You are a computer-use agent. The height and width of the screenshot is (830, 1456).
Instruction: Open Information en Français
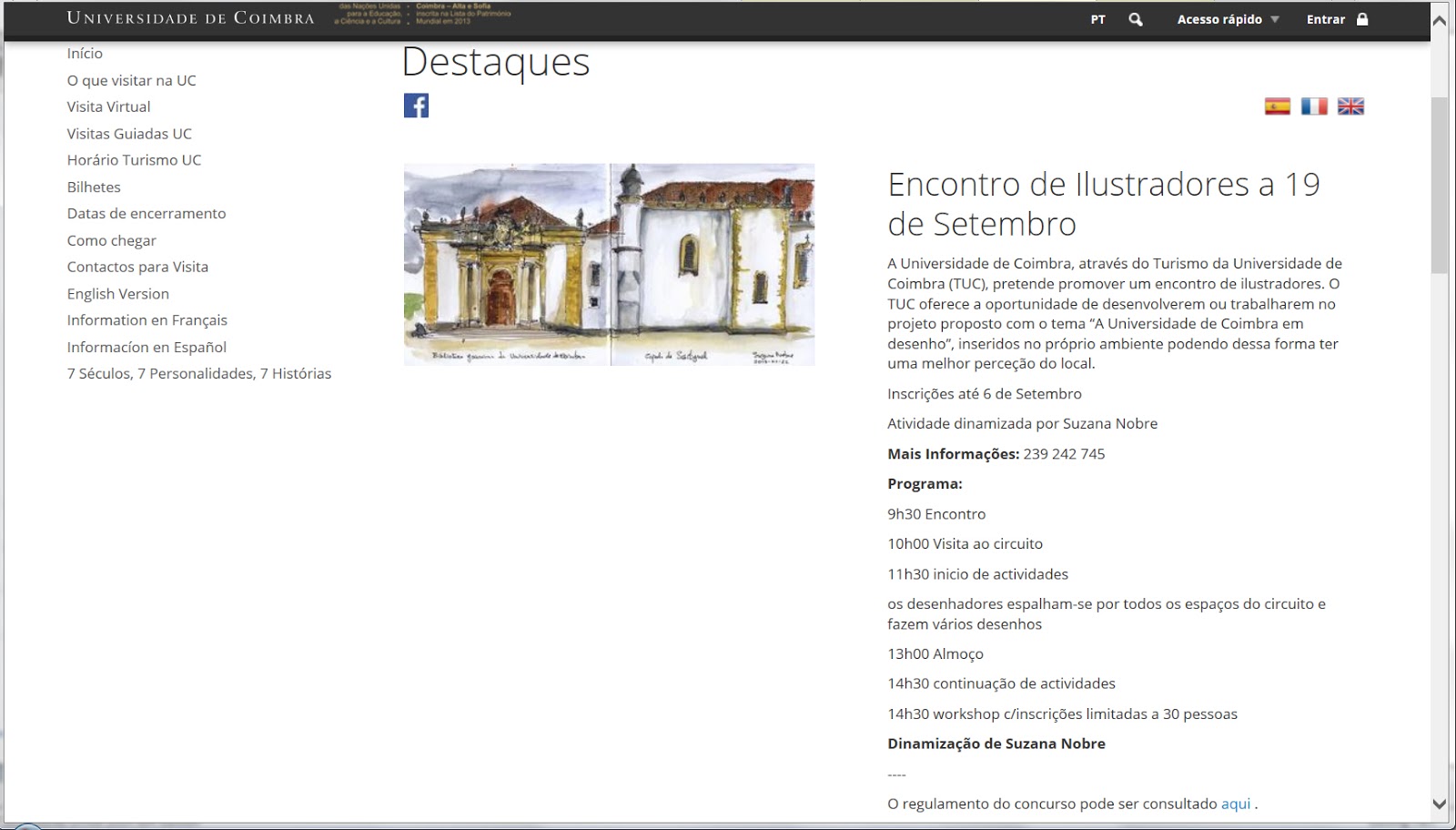point(147,320)
